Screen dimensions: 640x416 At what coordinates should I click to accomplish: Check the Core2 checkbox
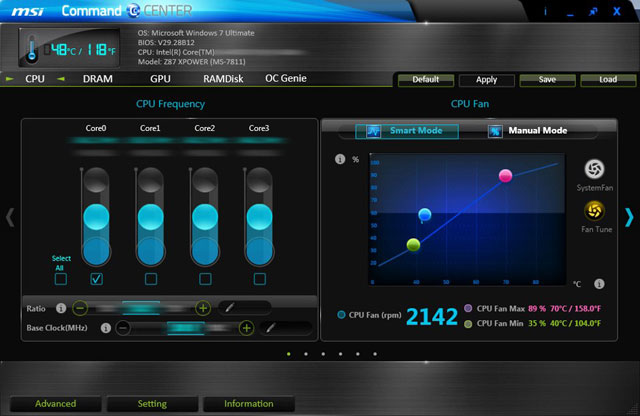pos(205,279)
